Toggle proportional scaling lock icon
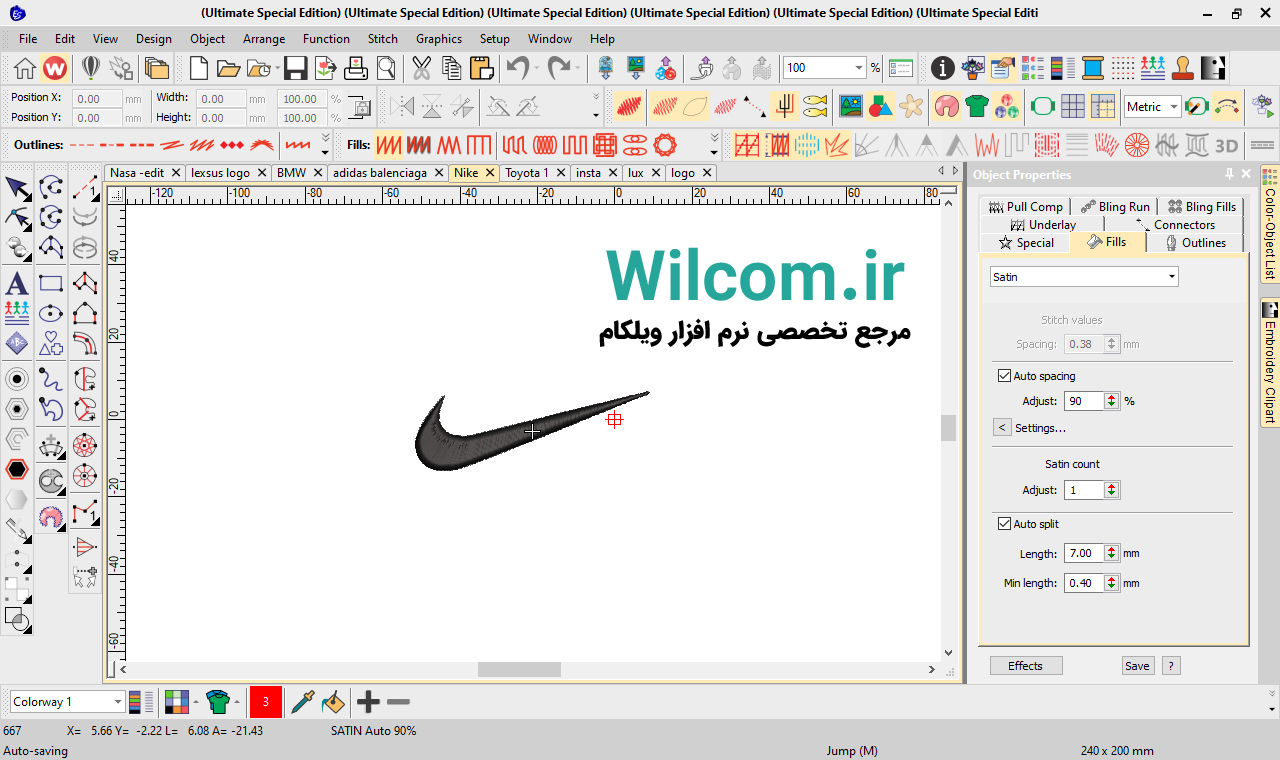 360,108
